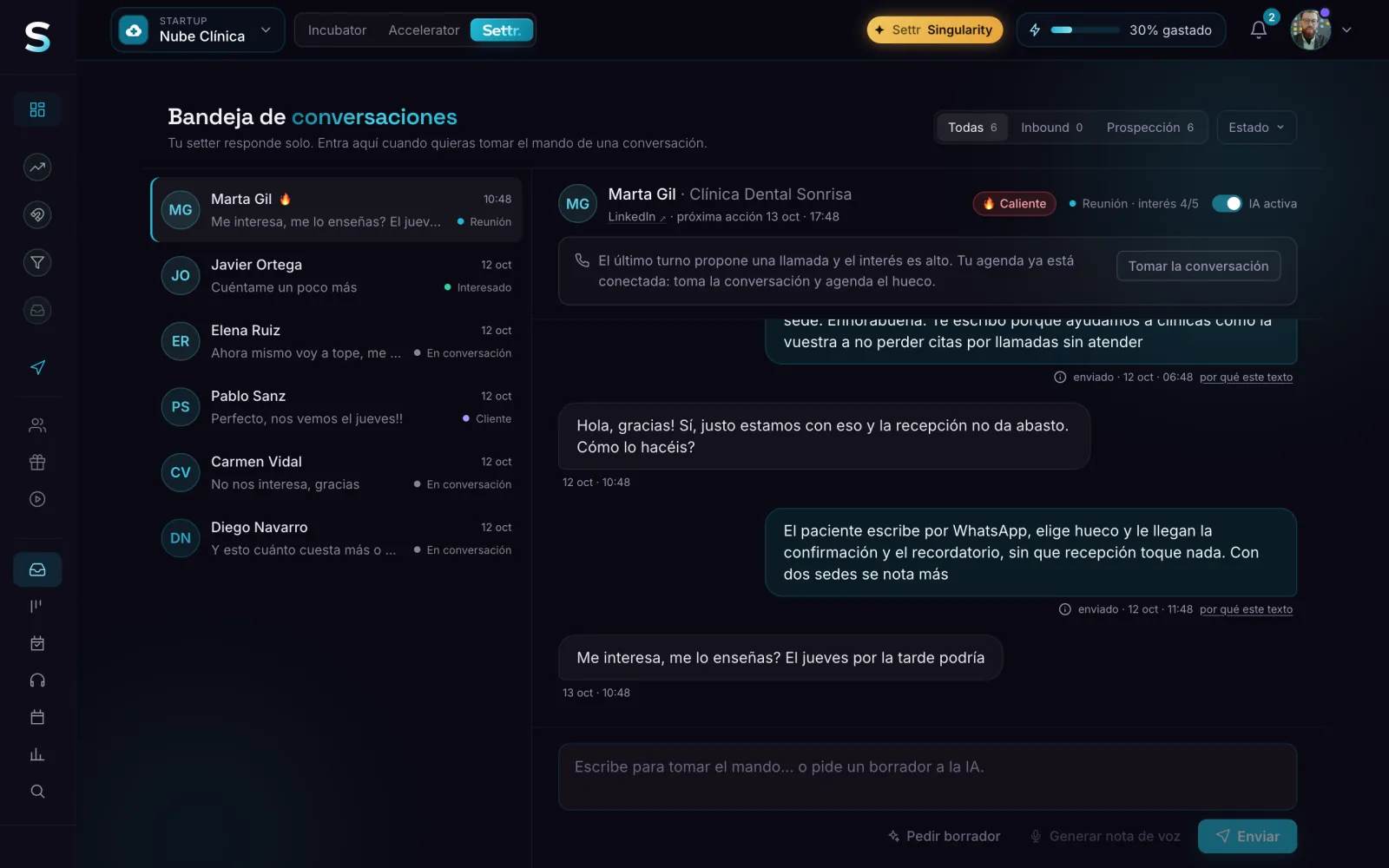Image resolution: width=1389 pixels, height=868 pixels.
Task: Open the highlighted inbox tray icon in sidebar
Action: pos(37,569)
